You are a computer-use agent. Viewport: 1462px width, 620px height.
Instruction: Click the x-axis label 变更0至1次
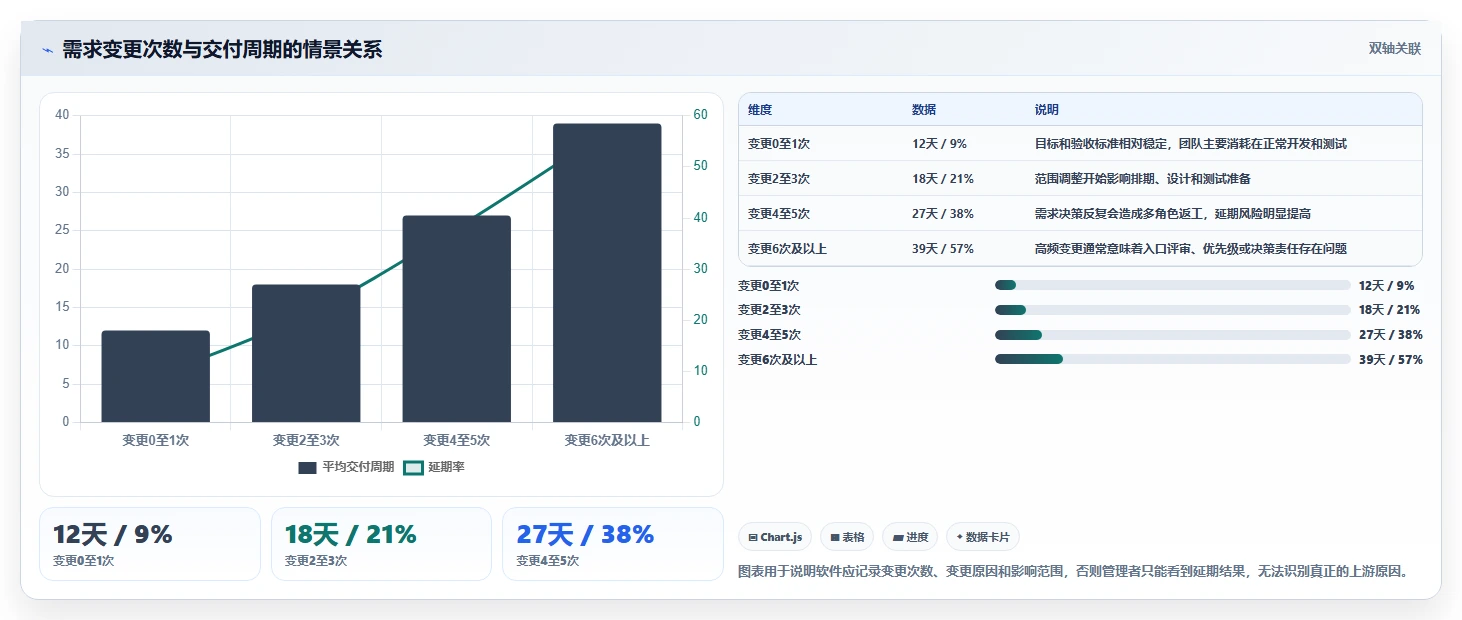pos(155,440)
